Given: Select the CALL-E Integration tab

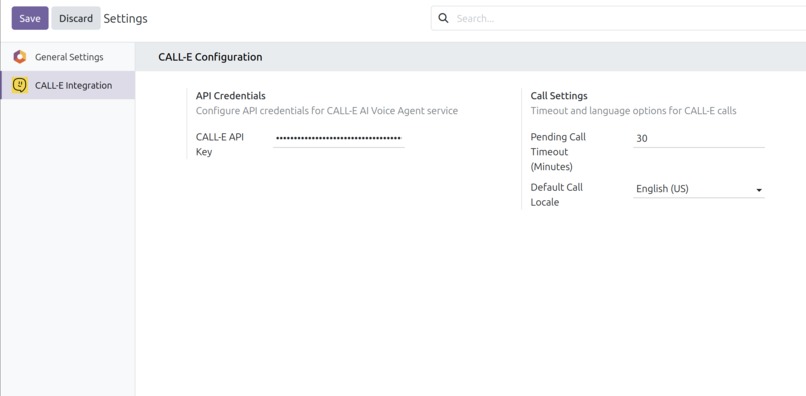Looking at the screenshot, I should tap(67, 85).
